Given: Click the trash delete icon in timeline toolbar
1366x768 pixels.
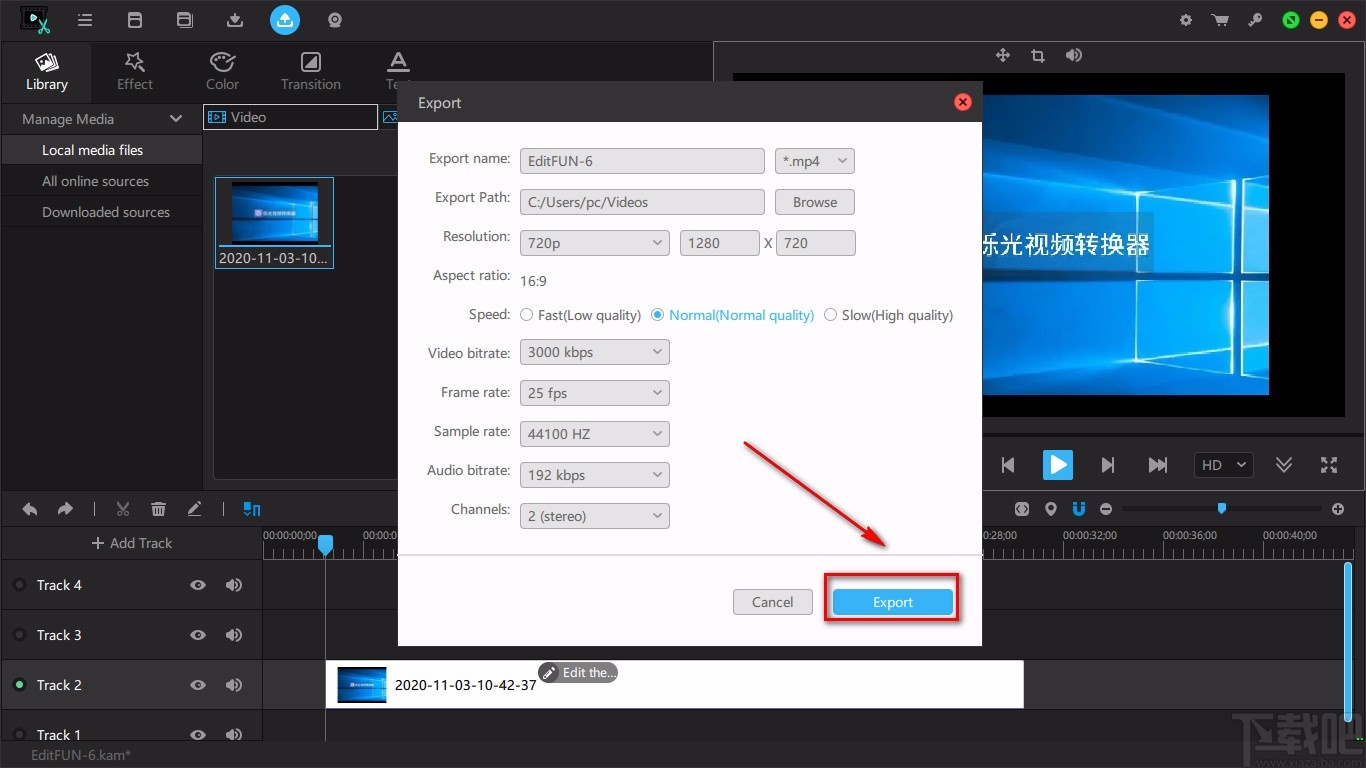Looking at the screenshot, I should tap(158, 509).
